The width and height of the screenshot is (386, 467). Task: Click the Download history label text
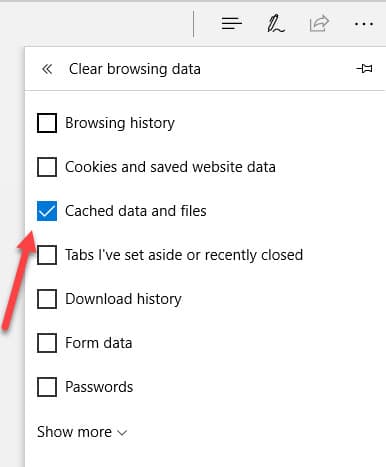point(123,299)
